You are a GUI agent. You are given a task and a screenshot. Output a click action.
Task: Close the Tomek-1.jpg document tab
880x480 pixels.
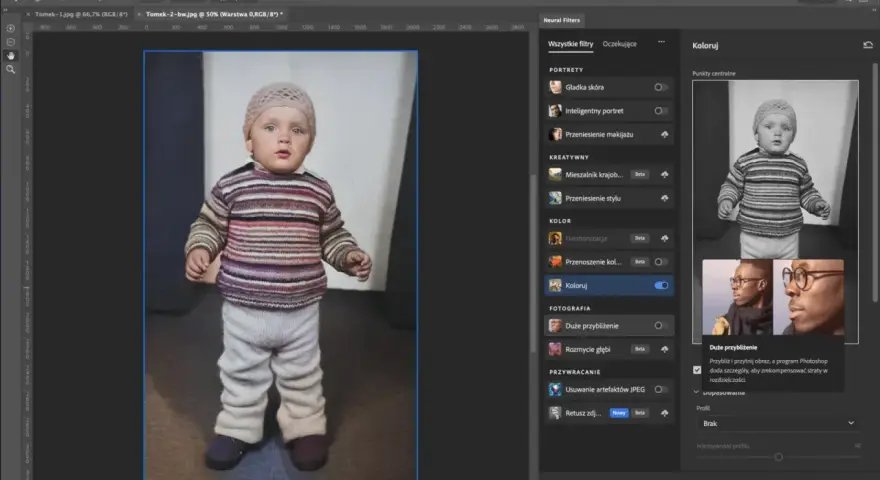[x=28, y=14]
